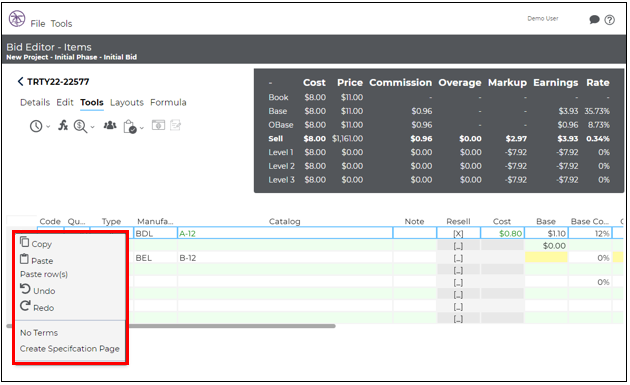Click the Base Co... column header
Image resolution: width=630 pixels, height=385 pixels.
click(x=590, y=221)
